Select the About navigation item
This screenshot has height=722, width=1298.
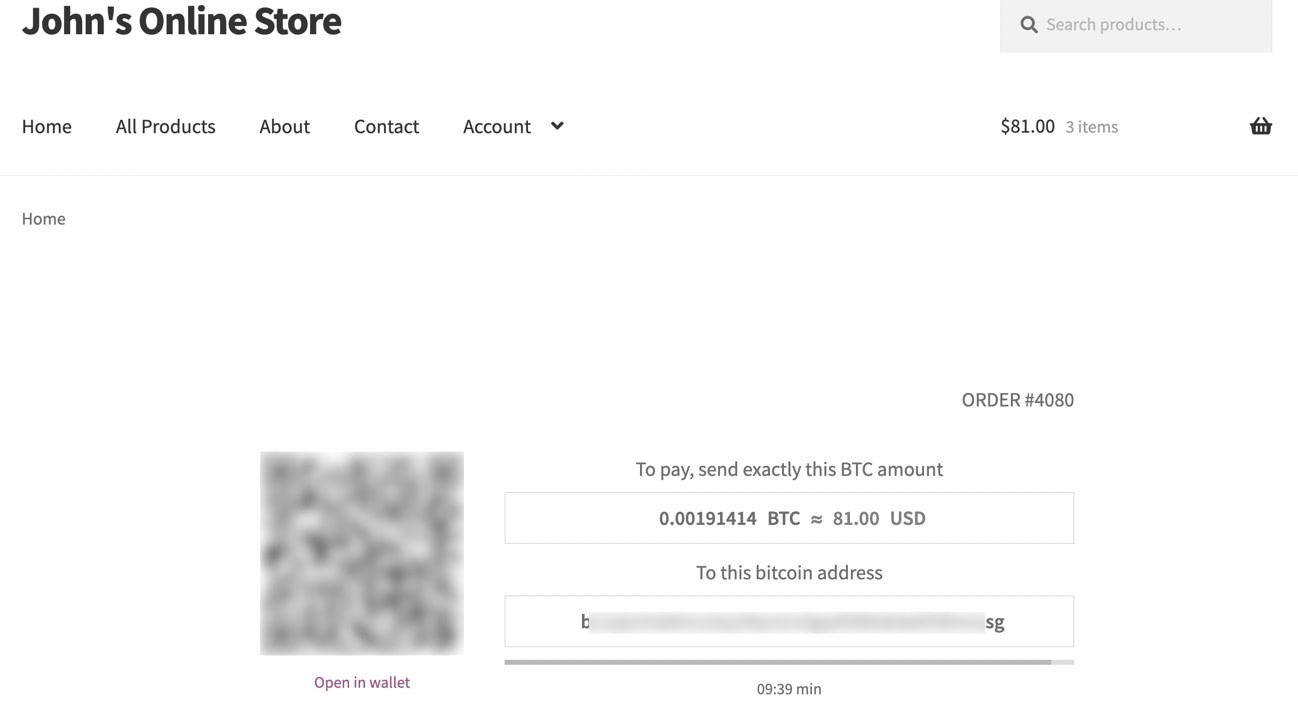pos(284,126)
